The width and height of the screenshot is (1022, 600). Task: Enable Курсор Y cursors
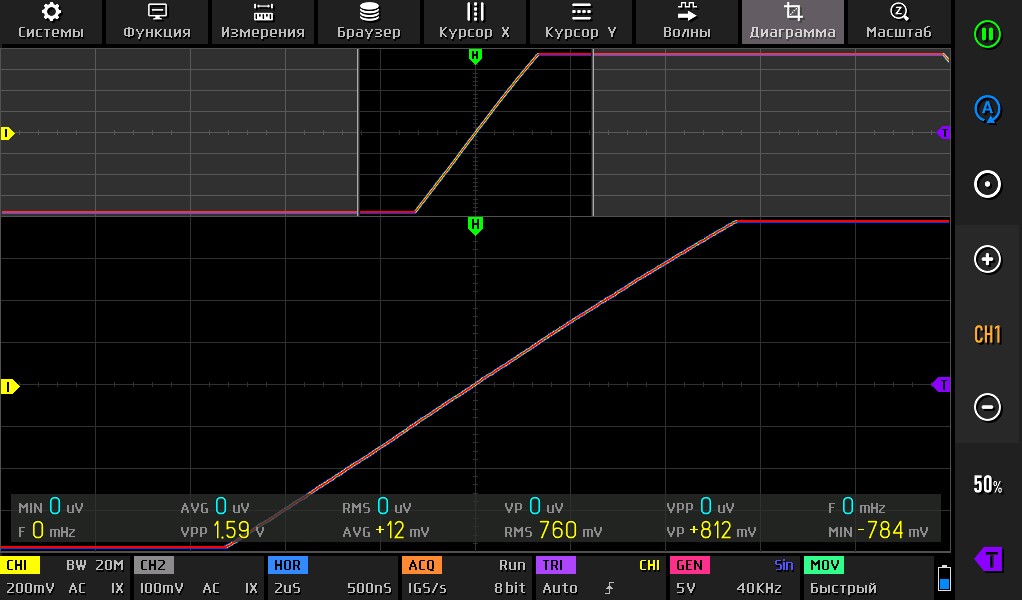[581, 21]
